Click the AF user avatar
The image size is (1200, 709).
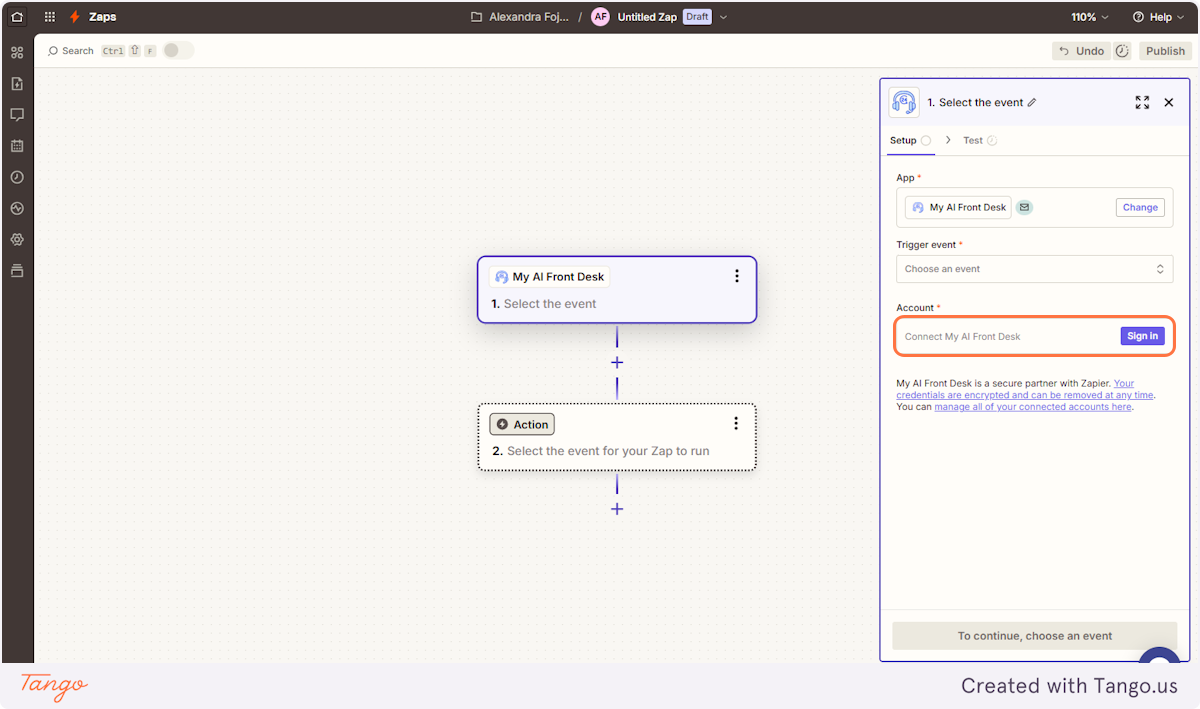(600, 17)
